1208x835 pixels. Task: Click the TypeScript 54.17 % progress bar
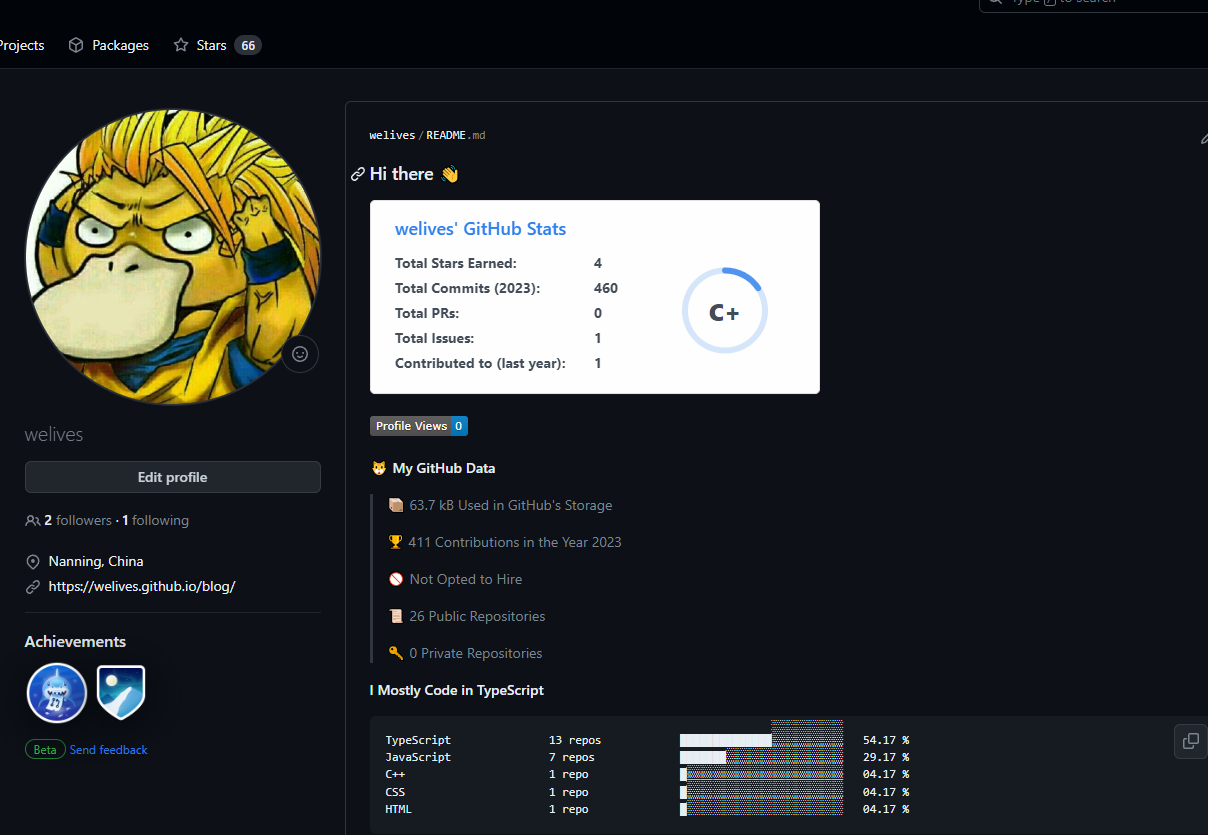(x=761, y=740)
